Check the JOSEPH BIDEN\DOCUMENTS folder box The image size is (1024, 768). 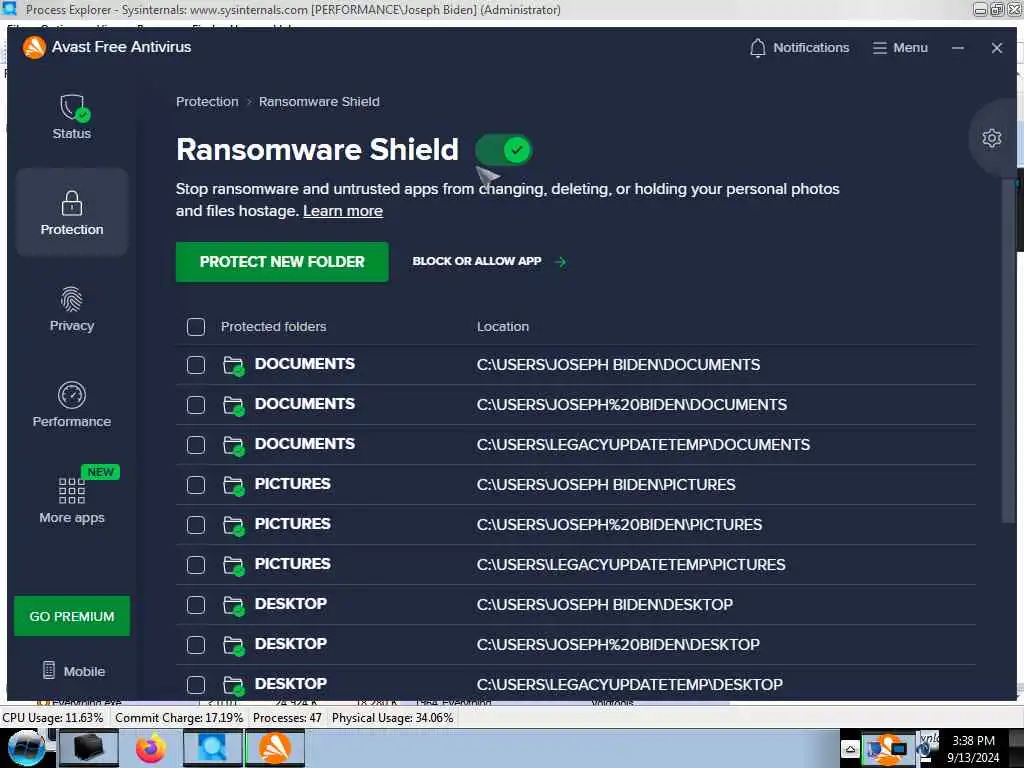[x=196, y=365]
